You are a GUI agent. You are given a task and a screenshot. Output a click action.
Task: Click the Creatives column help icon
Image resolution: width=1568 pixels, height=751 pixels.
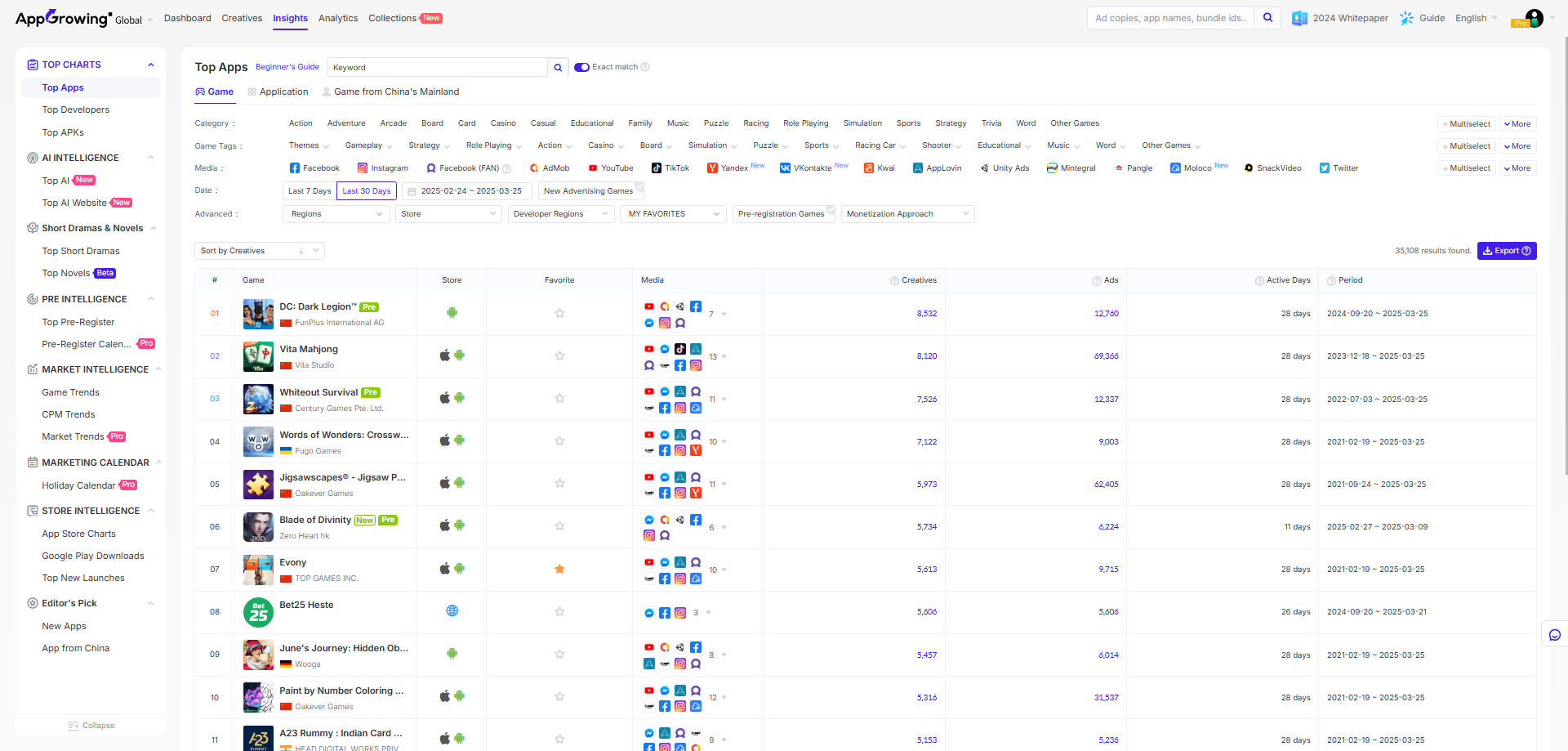coord(894,281)
